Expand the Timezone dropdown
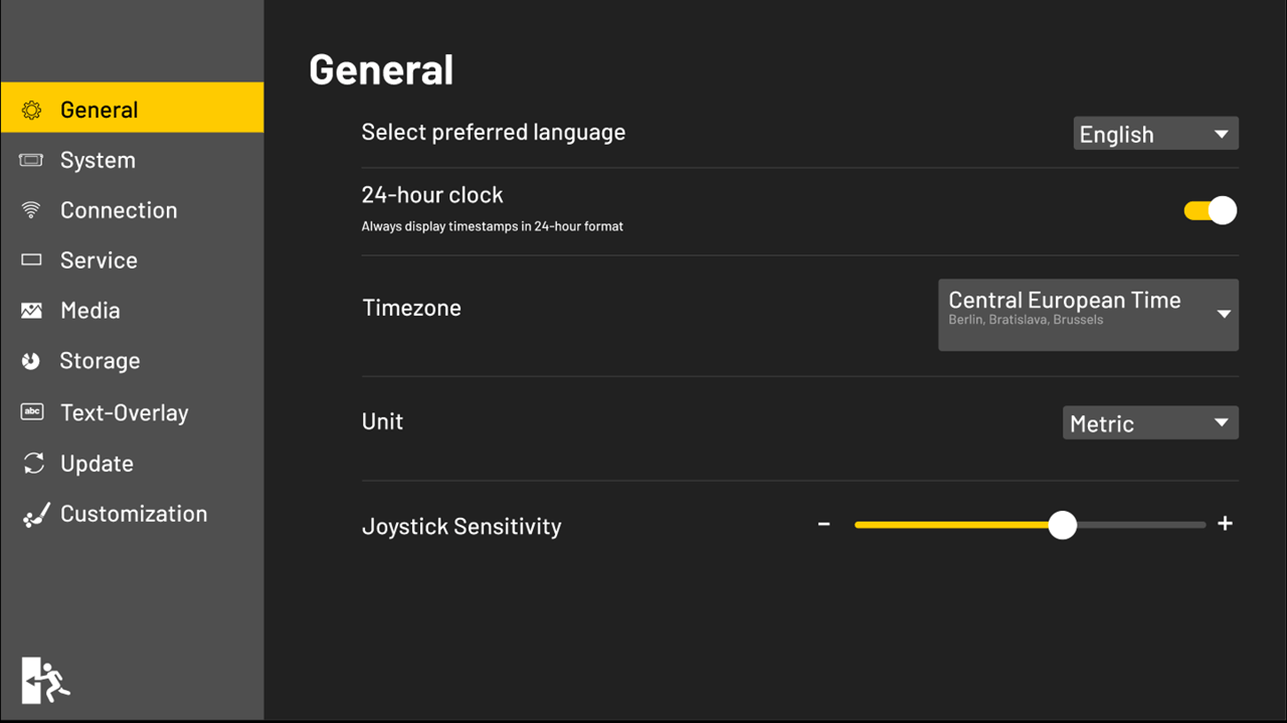Image resolution: width=1287 pixels, height=723 pixels. 1087,314
